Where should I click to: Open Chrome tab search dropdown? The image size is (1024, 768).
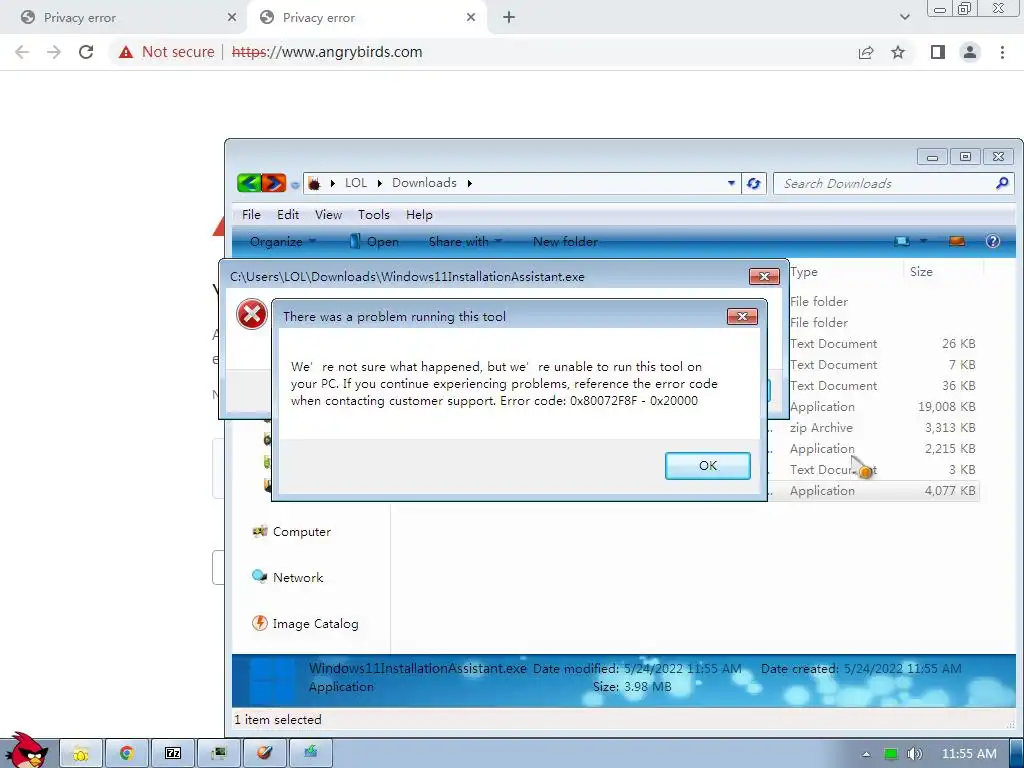[x=904, y=18]
